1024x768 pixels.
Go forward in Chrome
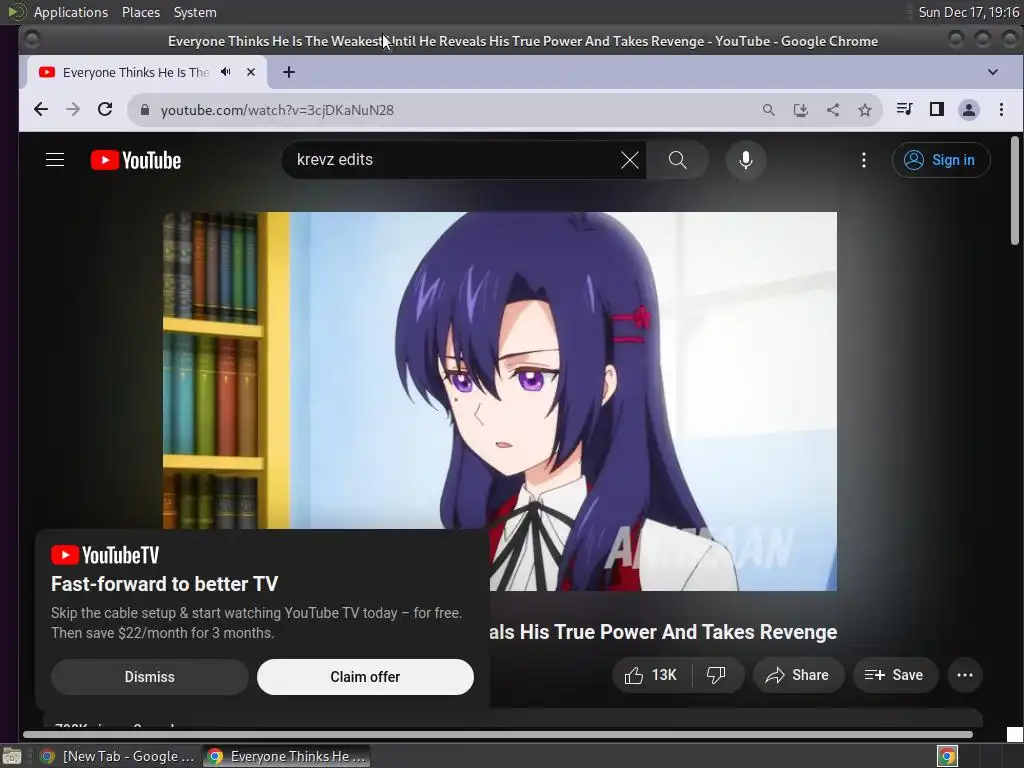click(72, 110)
